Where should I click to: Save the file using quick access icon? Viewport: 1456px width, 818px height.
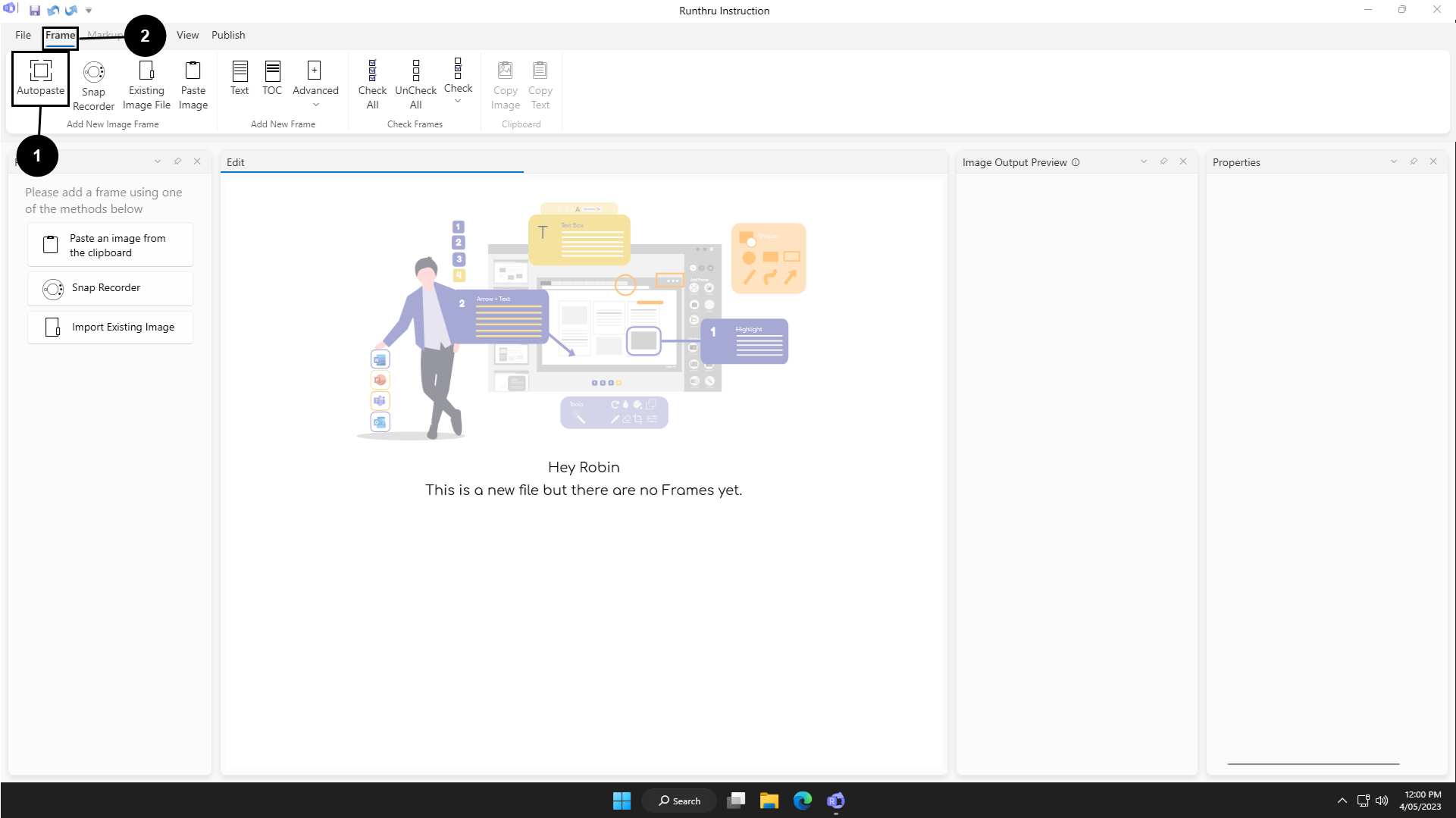(x=35, y=11)
